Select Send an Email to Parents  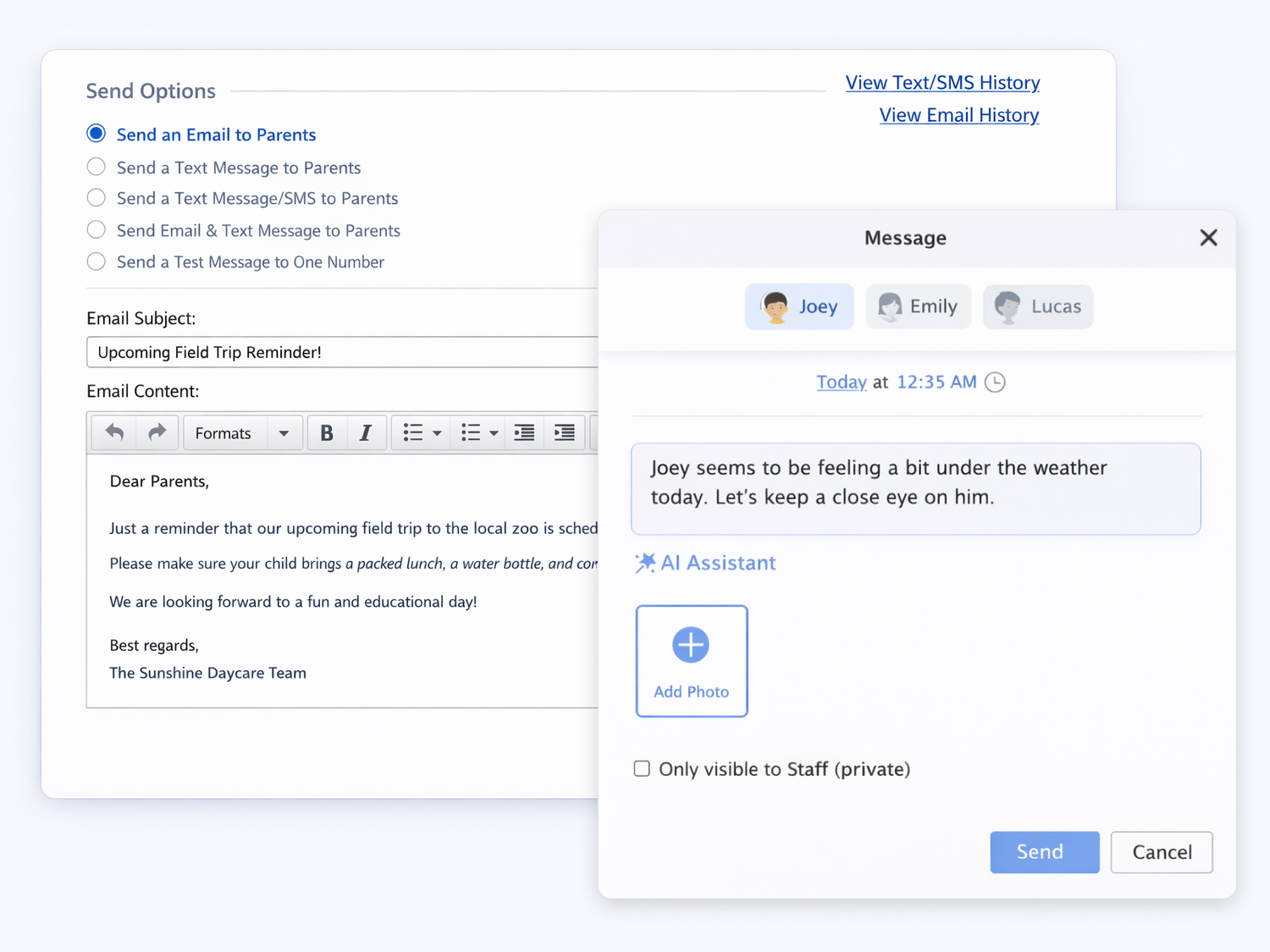97,134
